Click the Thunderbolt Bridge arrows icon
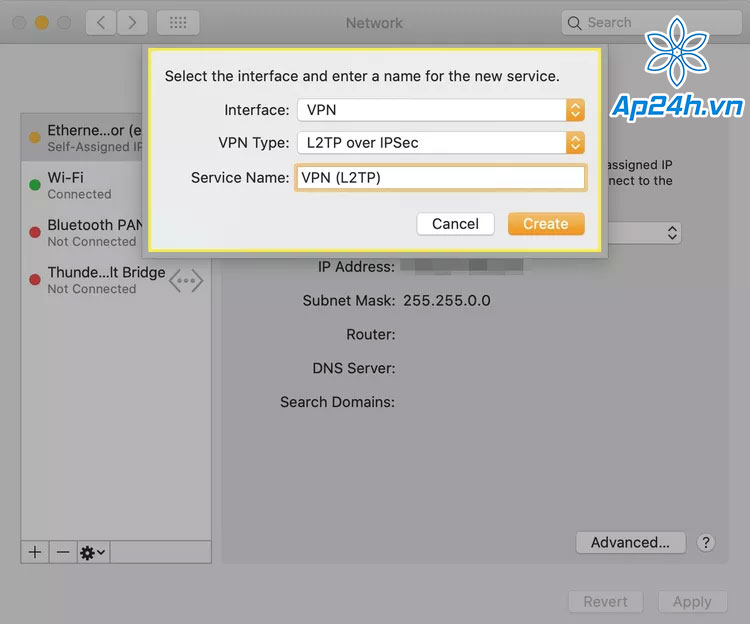750x624 pixels. [x=186, y=281]
